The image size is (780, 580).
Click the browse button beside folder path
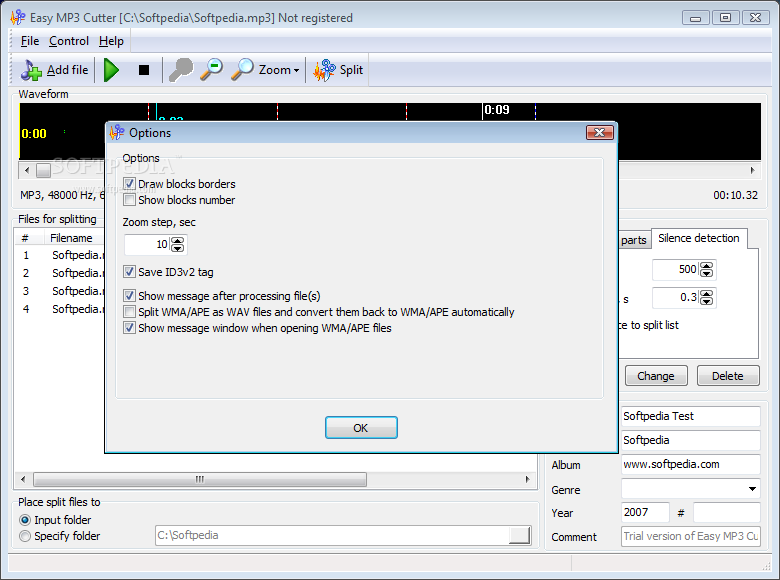(519, 535)
